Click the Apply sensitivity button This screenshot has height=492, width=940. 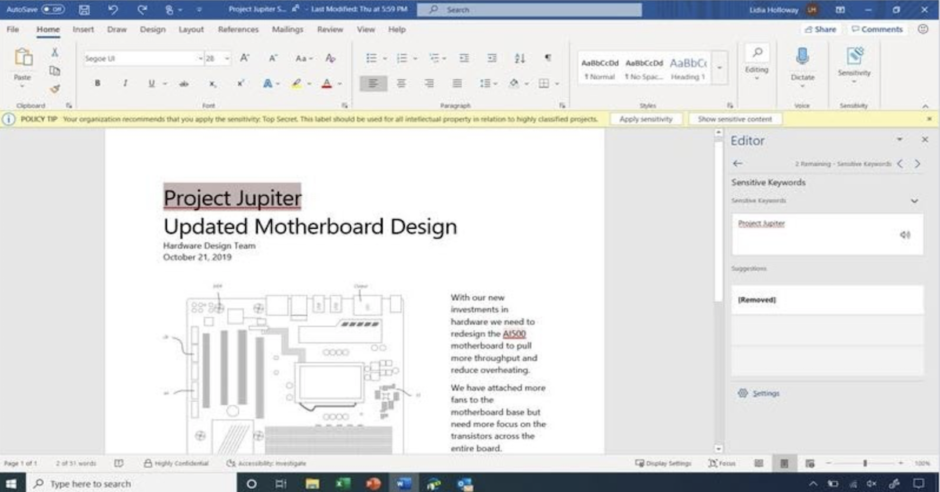pyautogui.click(x=646, y=119)
